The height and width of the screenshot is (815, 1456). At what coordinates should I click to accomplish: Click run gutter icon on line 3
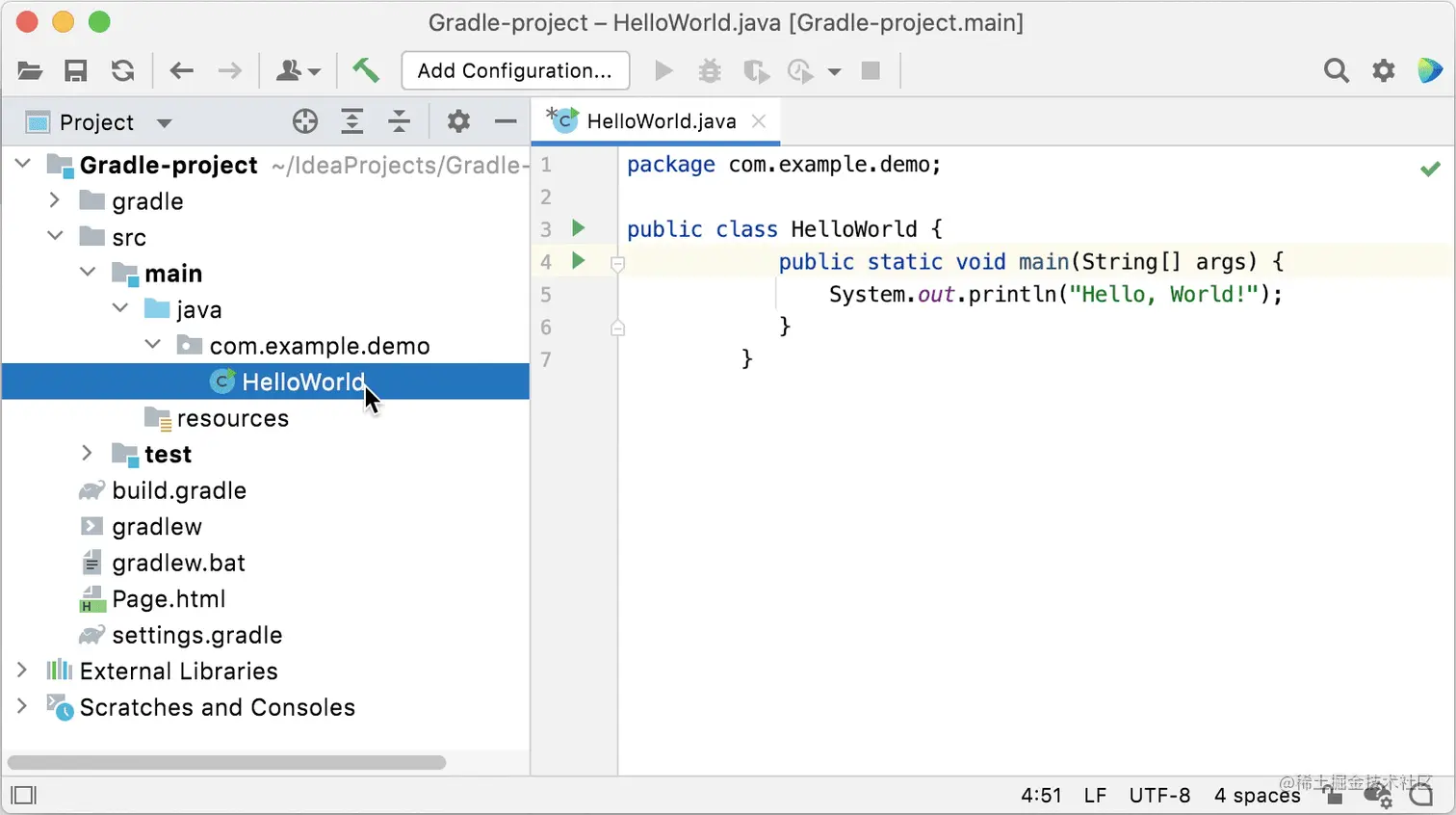[x=579, y=228]
